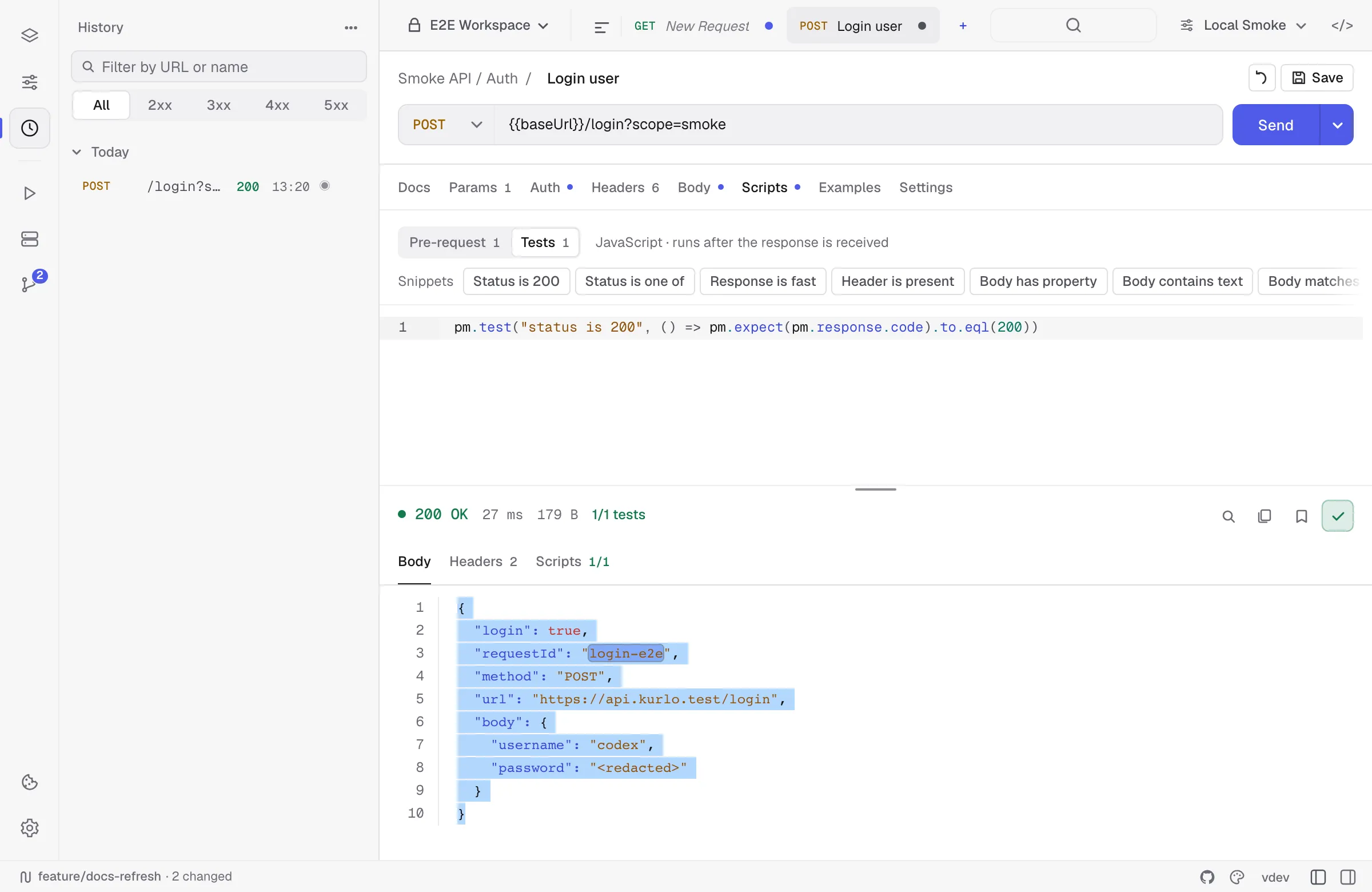Insert the Status is 200 snippet
This screenshot has height=892, width=1372.
[x=516, y=281]
